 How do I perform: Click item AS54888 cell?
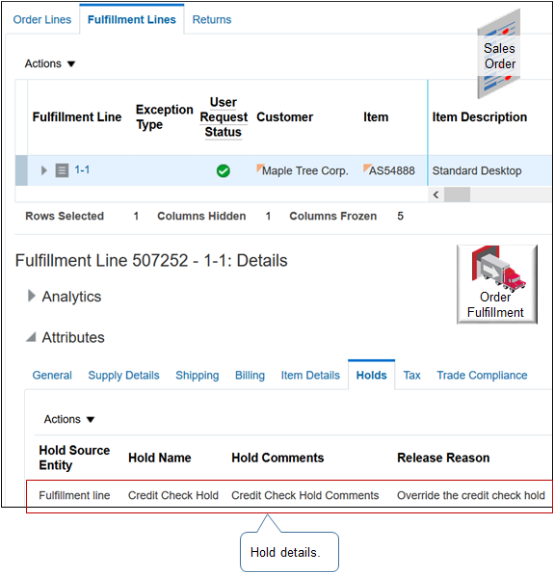point(389,170)
